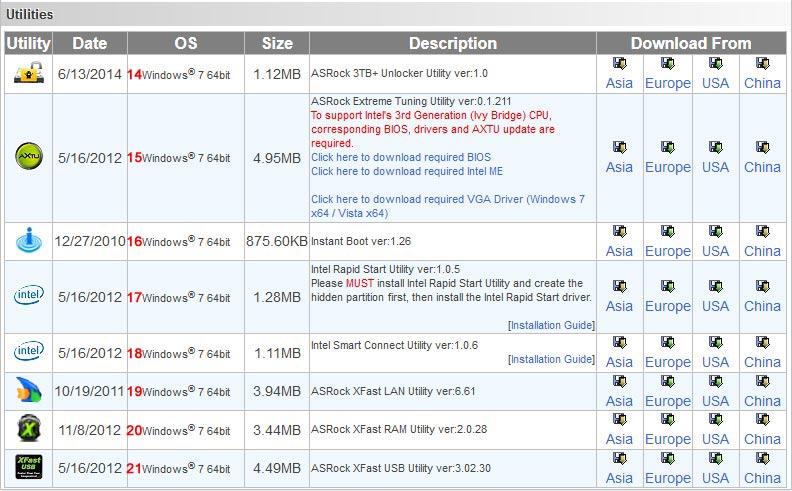
Task: Click the Intel Smart Connect logo icon
Action: (x=29, y=351)
